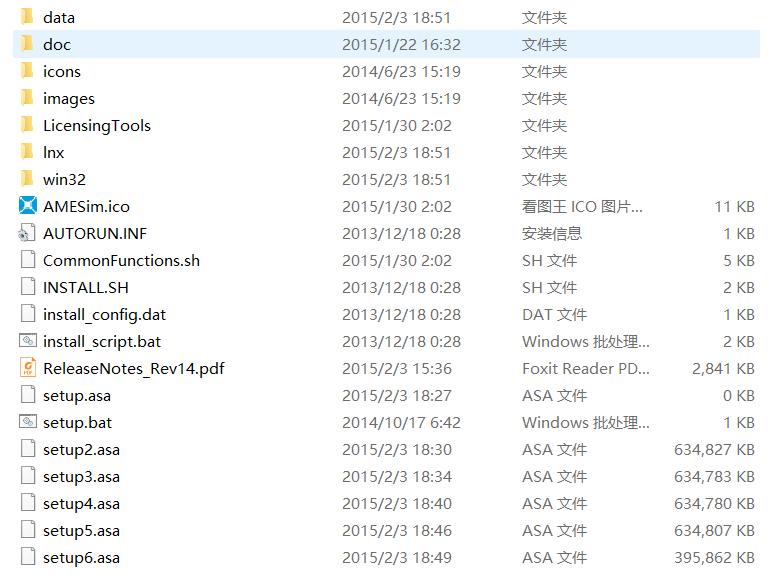Click the install_script.bat batch icon
The width and height of the screenshot is (776, 582).
point(28,340)
